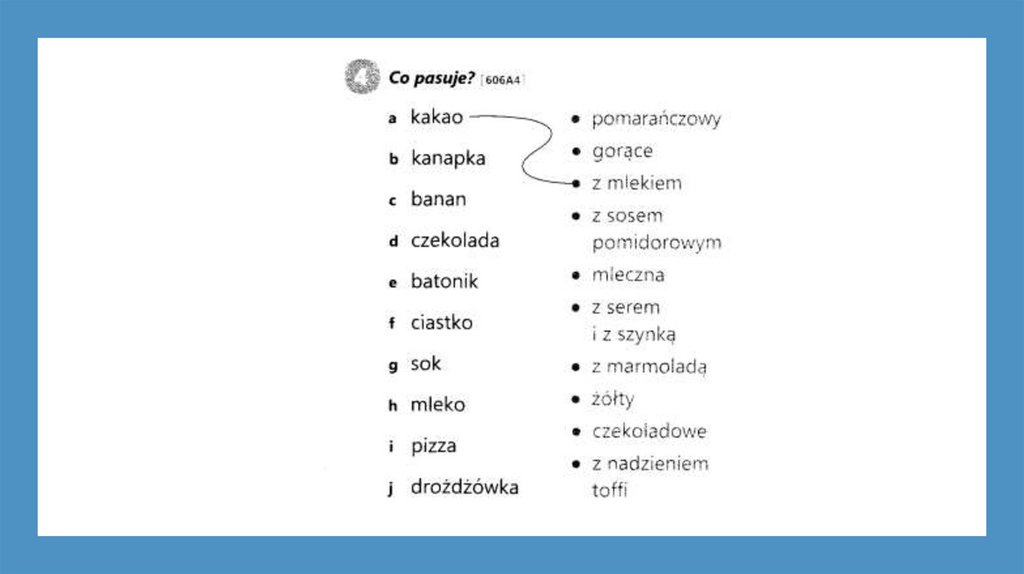Viewport: 1024px width, 574px height.
Task: Select the phrase "z sosem pomidorowym"
Action: [655, 229]
